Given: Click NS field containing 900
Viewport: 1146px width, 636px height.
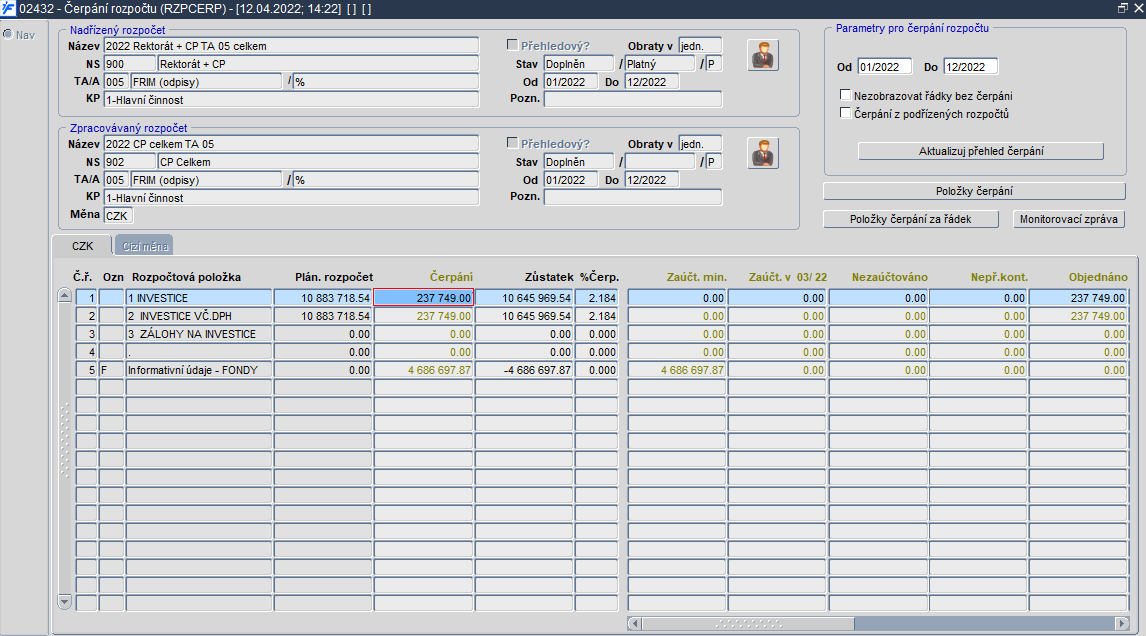Looking at the screenshot, I should [129, 64].
